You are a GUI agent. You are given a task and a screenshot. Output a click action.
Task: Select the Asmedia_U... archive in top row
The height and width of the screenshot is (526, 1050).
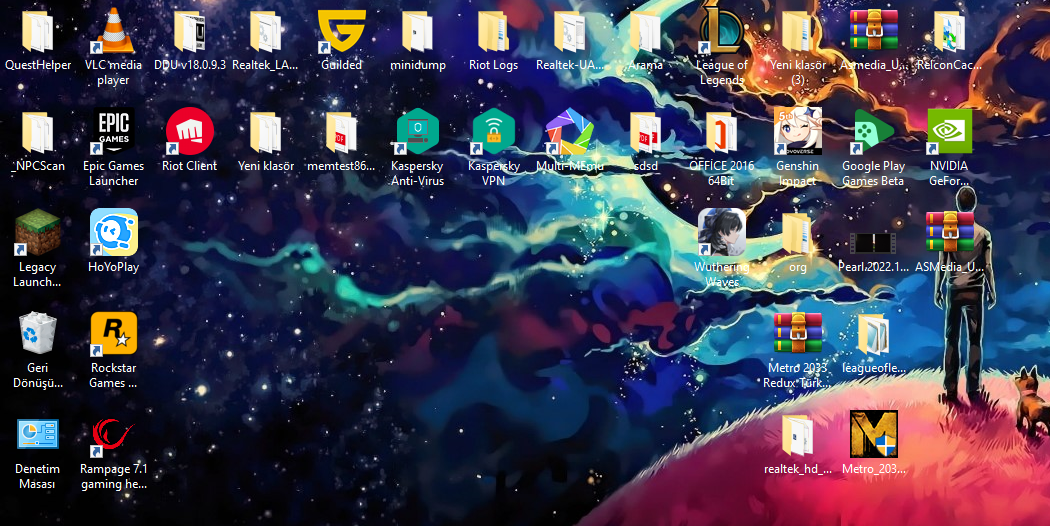point(873,30)
